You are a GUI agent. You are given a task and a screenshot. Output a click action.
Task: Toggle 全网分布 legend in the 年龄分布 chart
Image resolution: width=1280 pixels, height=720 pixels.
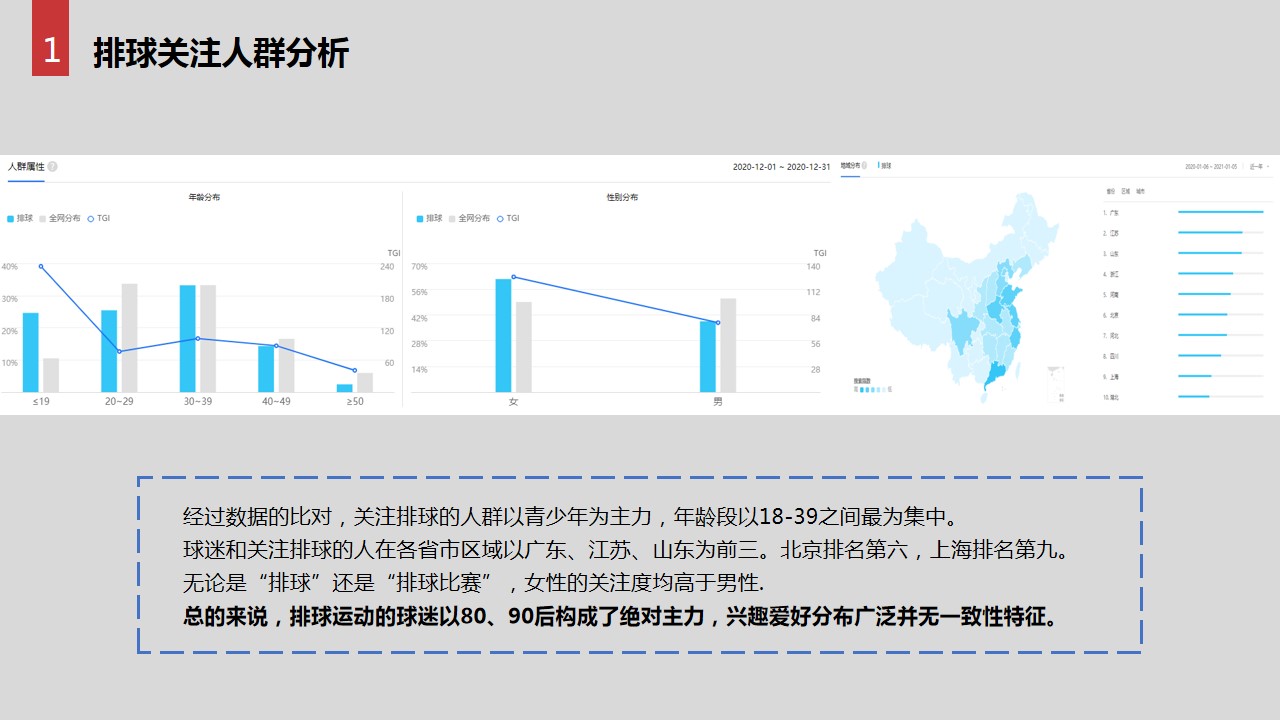click(60, 218)
